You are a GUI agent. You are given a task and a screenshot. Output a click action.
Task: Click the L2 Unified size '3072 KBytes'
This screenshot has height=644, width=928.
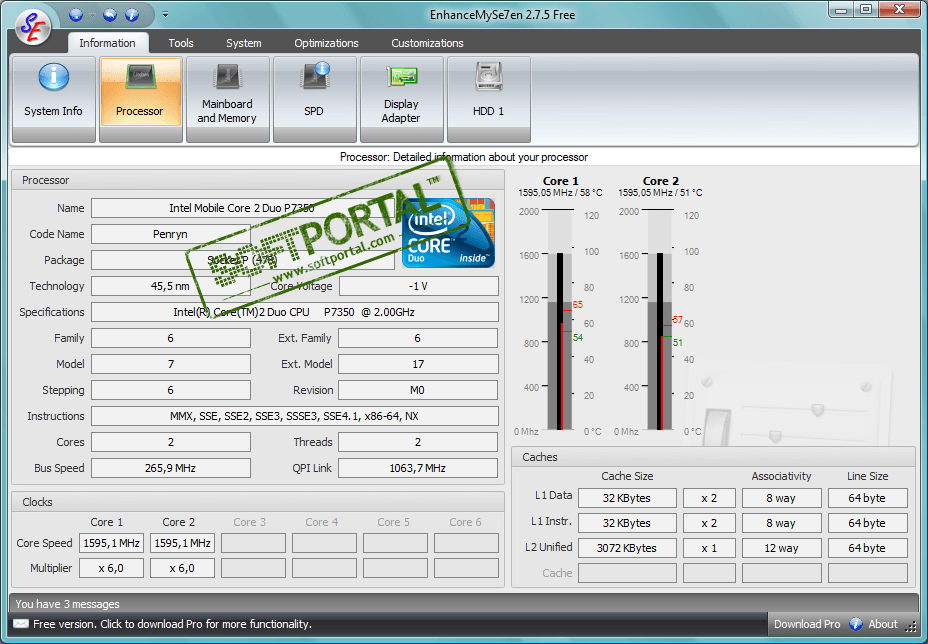tap(627, 548)
